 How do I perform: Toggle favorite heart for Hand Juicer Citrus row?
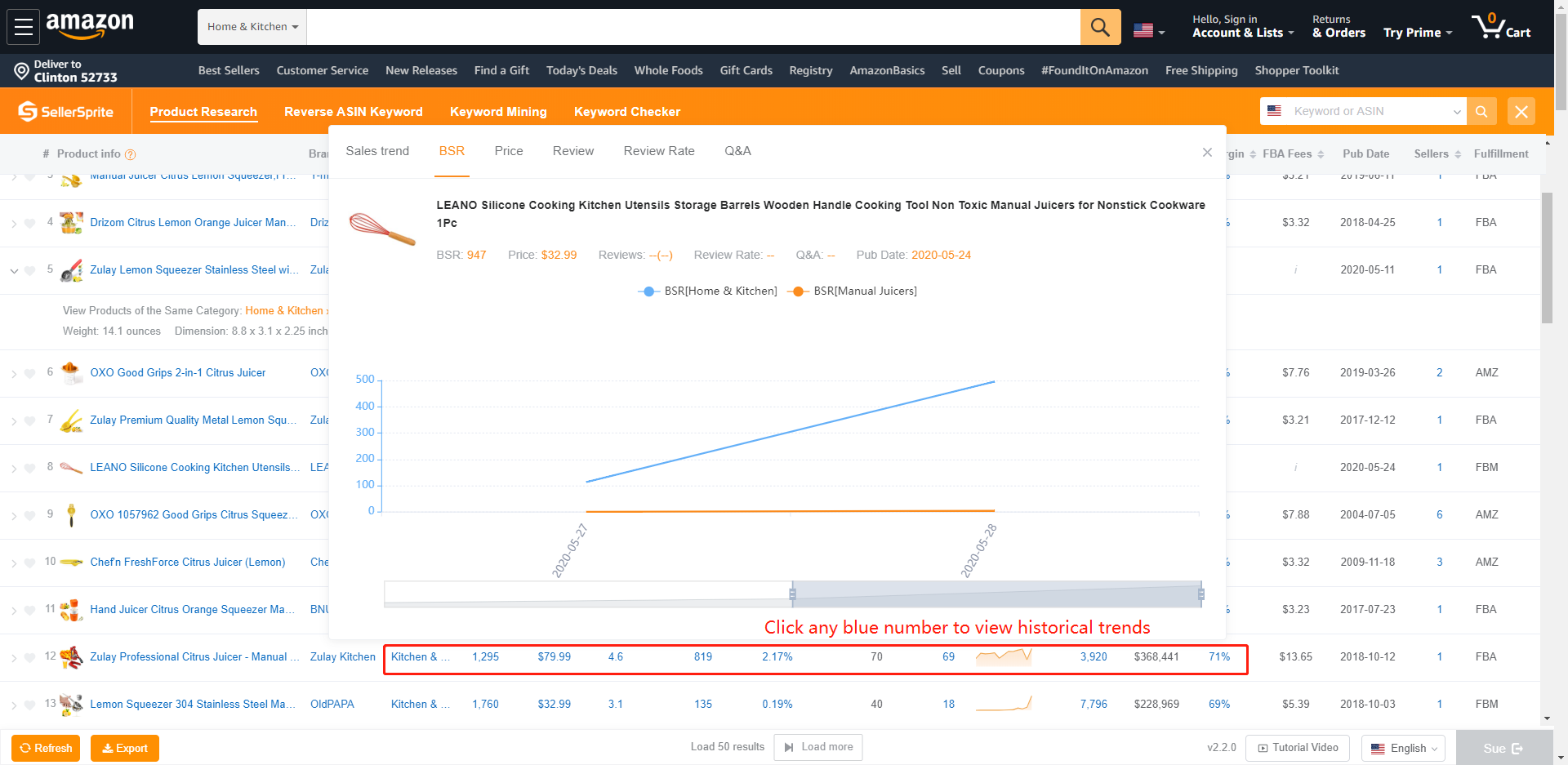[x=30, y=610]
